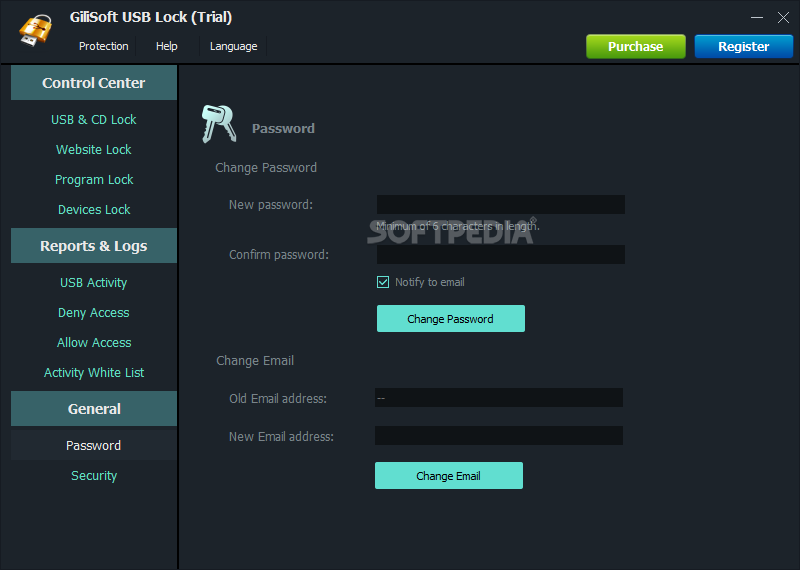Click the bold Password page heading
This screenshot has height=570, width=800.
click(283, 129)
